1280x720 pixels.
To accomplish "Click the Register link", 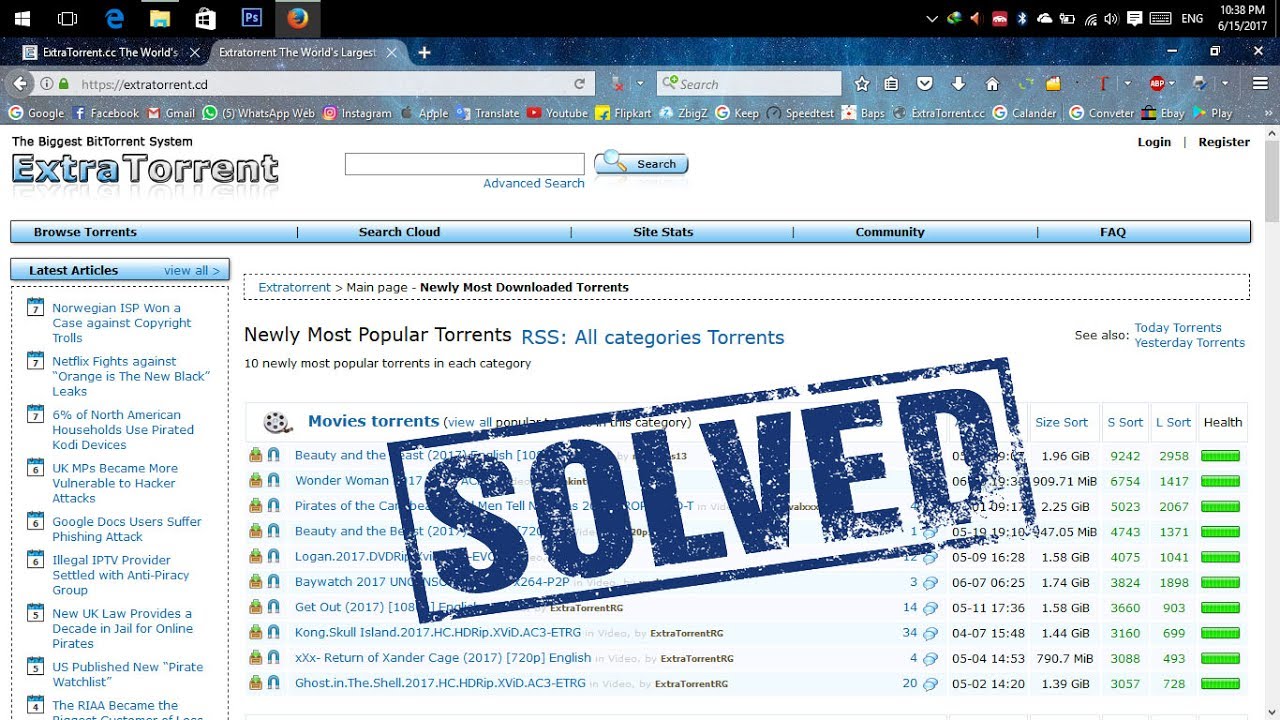I will point(1224,142).
